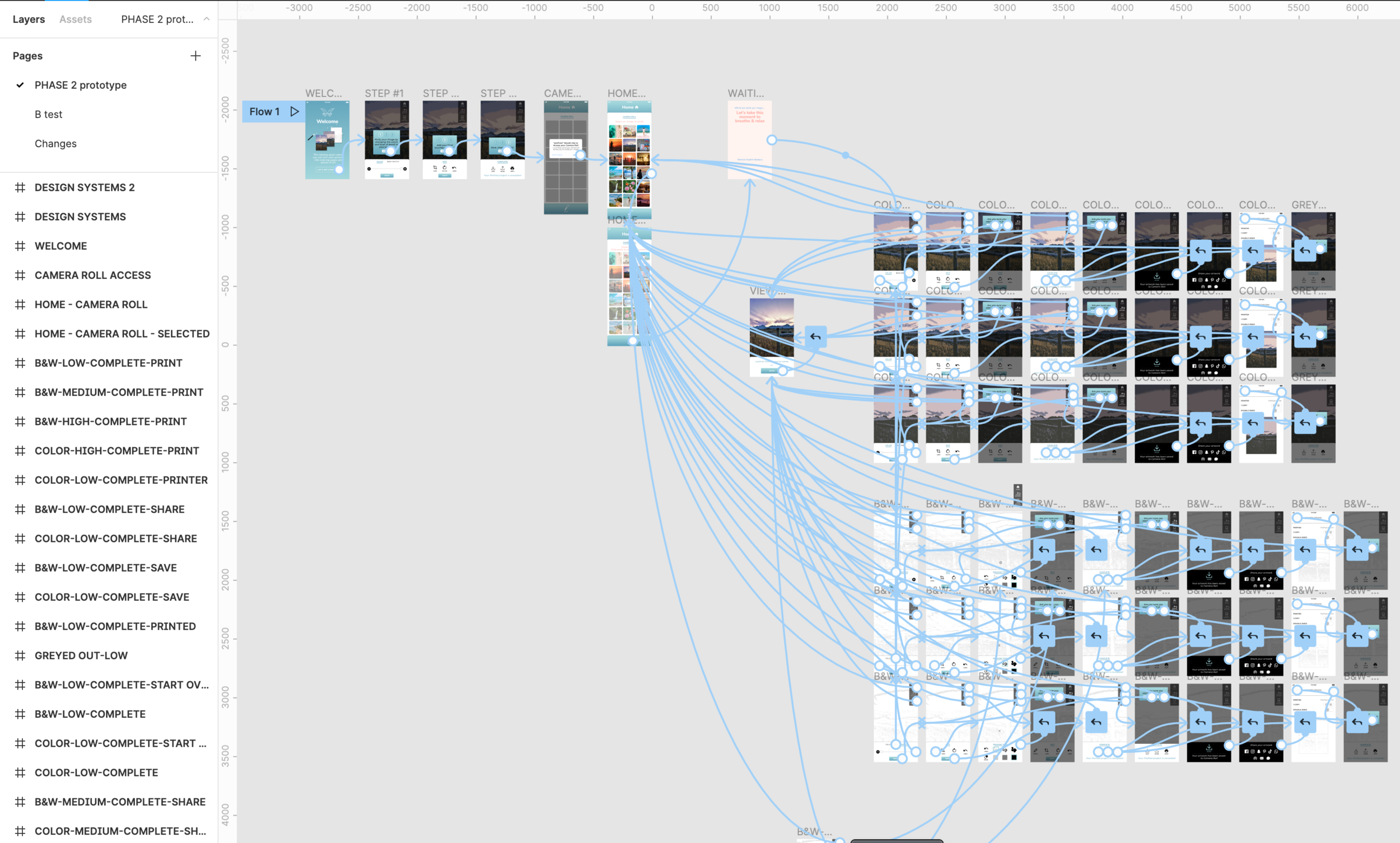Screen dimensions: 1400x843
Task: Switch to the Layers tab
Action: [x=29, y=20]
